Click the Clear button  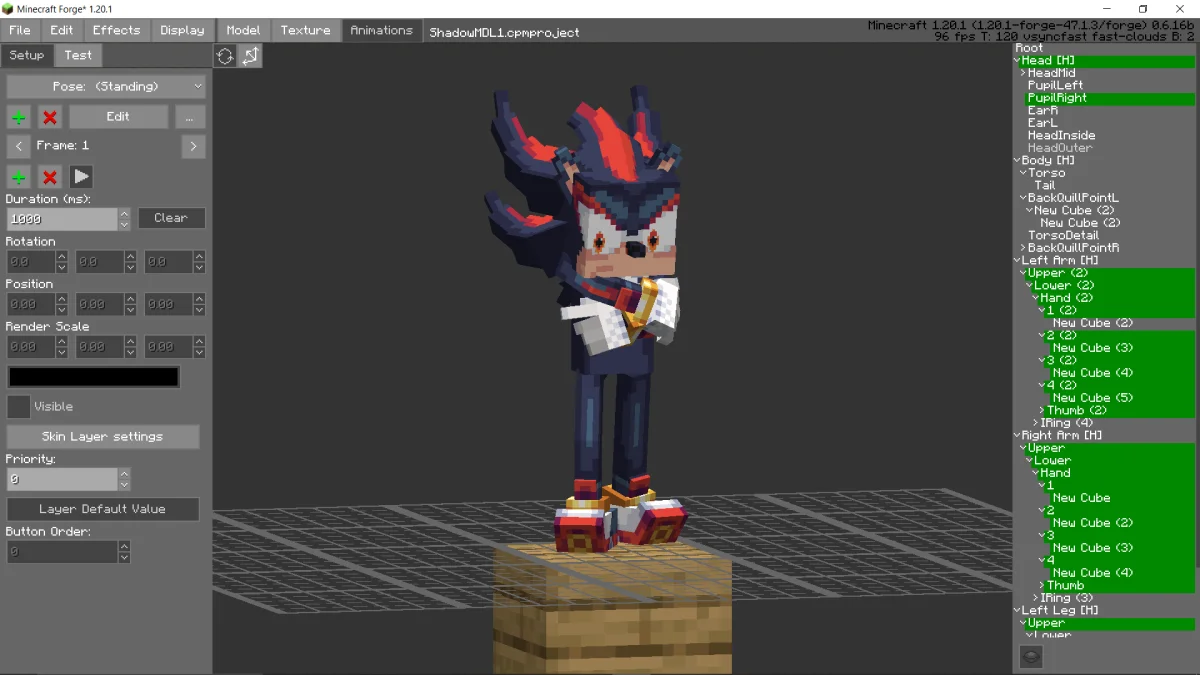[x=171, y=218]
